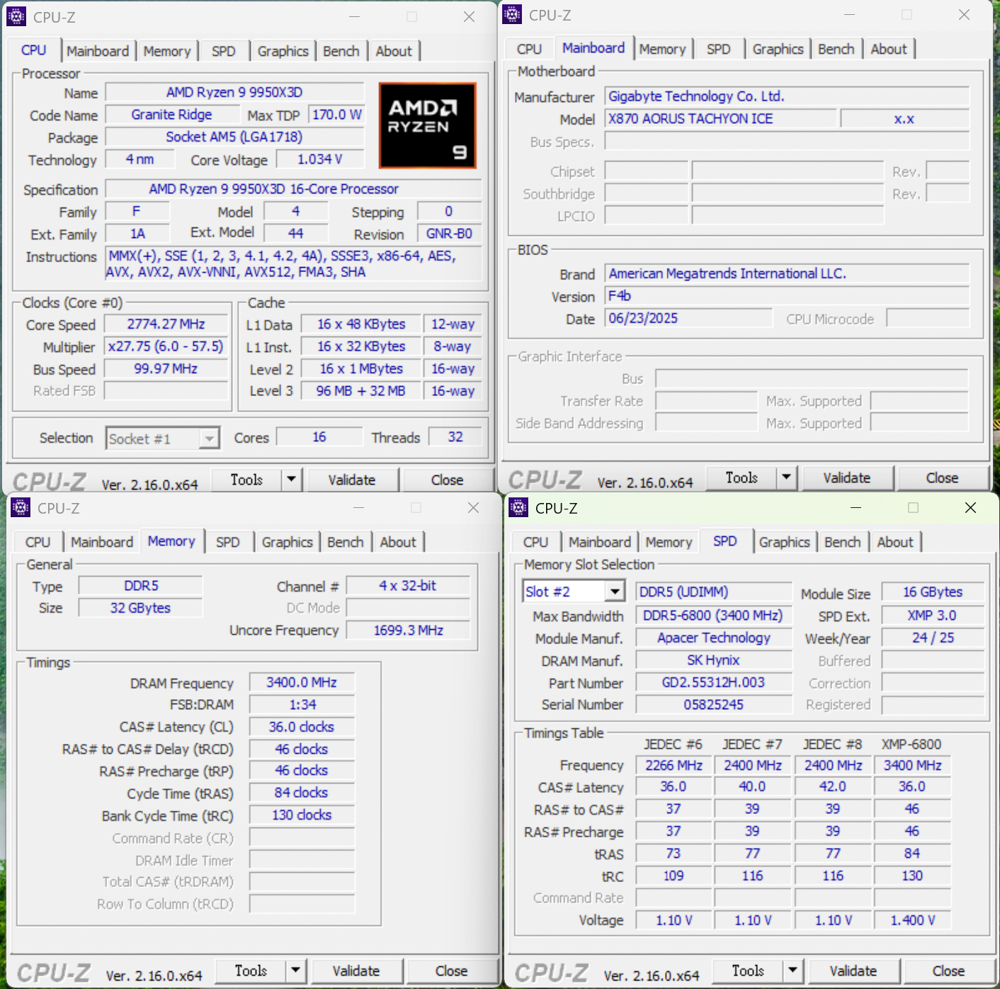The height and width of the screenshot is (989, 1000).
Task: Click the Max Bandwidth value "DDR5-6800 (3400 MHz)"
Action: click(714, 615)
